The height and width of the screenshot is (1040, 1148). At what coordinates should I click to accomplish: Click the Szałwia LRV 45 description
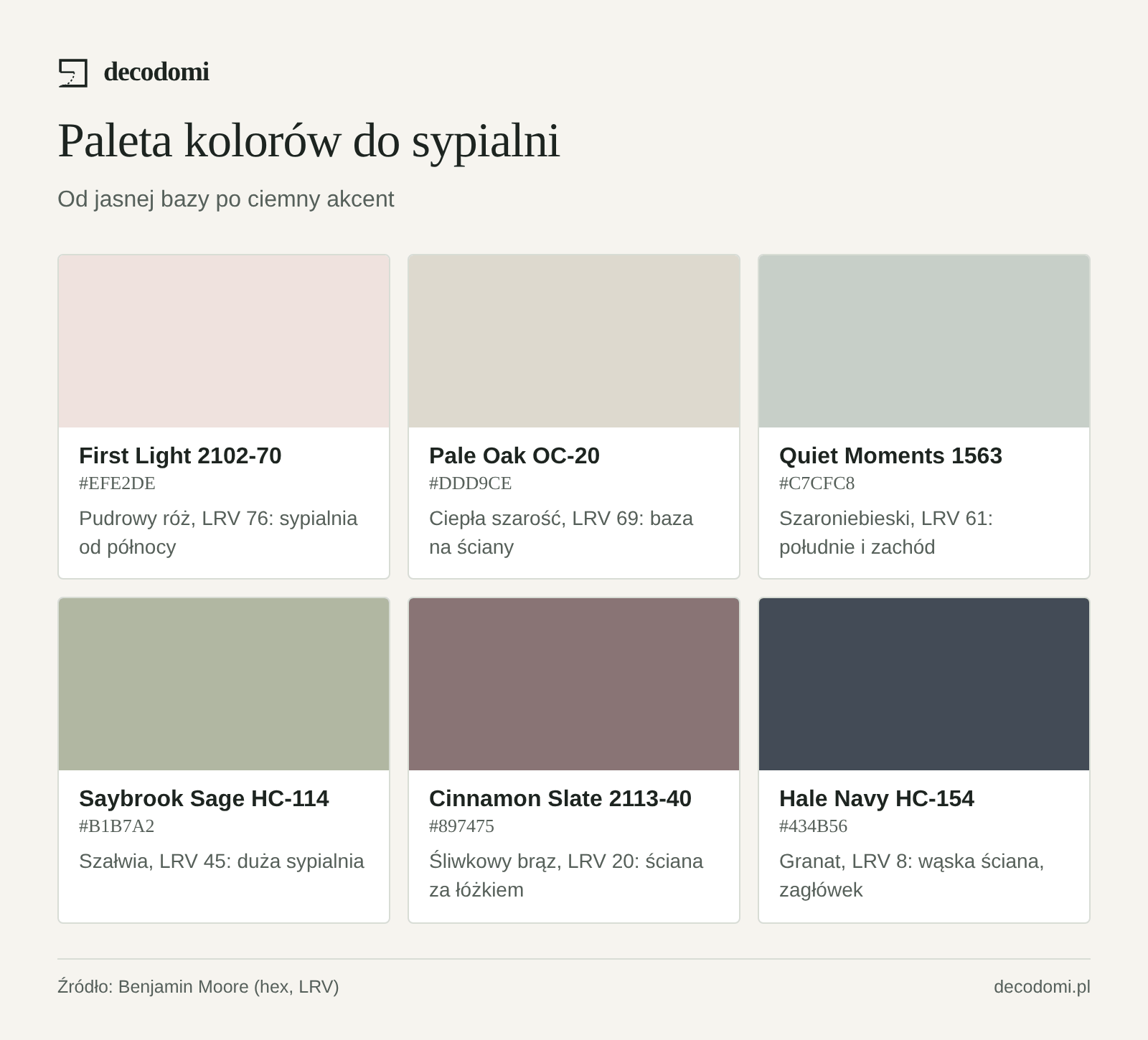(222, 861)
